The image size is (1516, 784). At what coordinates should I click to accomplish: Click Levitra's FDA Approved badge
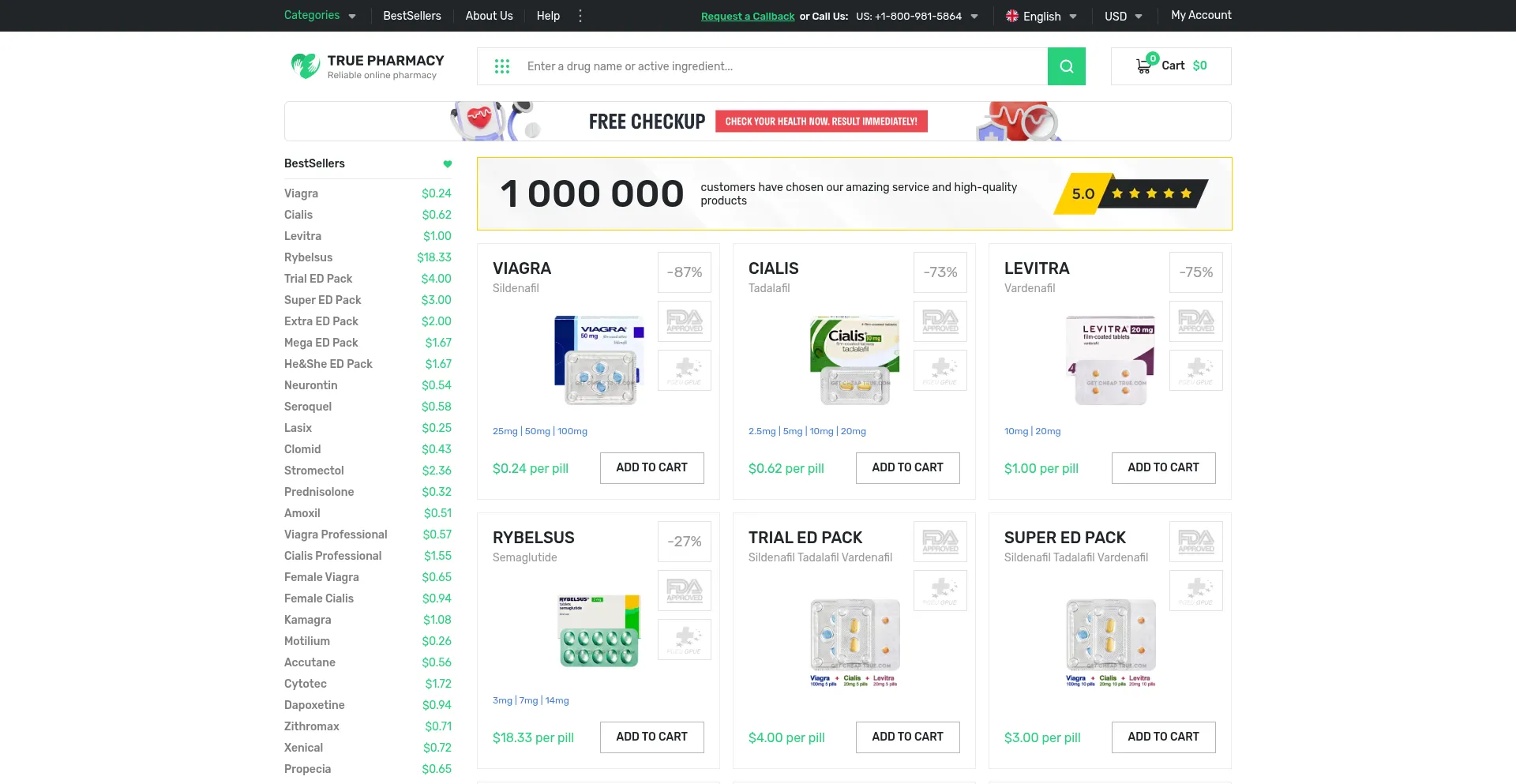pos(1196,321)
